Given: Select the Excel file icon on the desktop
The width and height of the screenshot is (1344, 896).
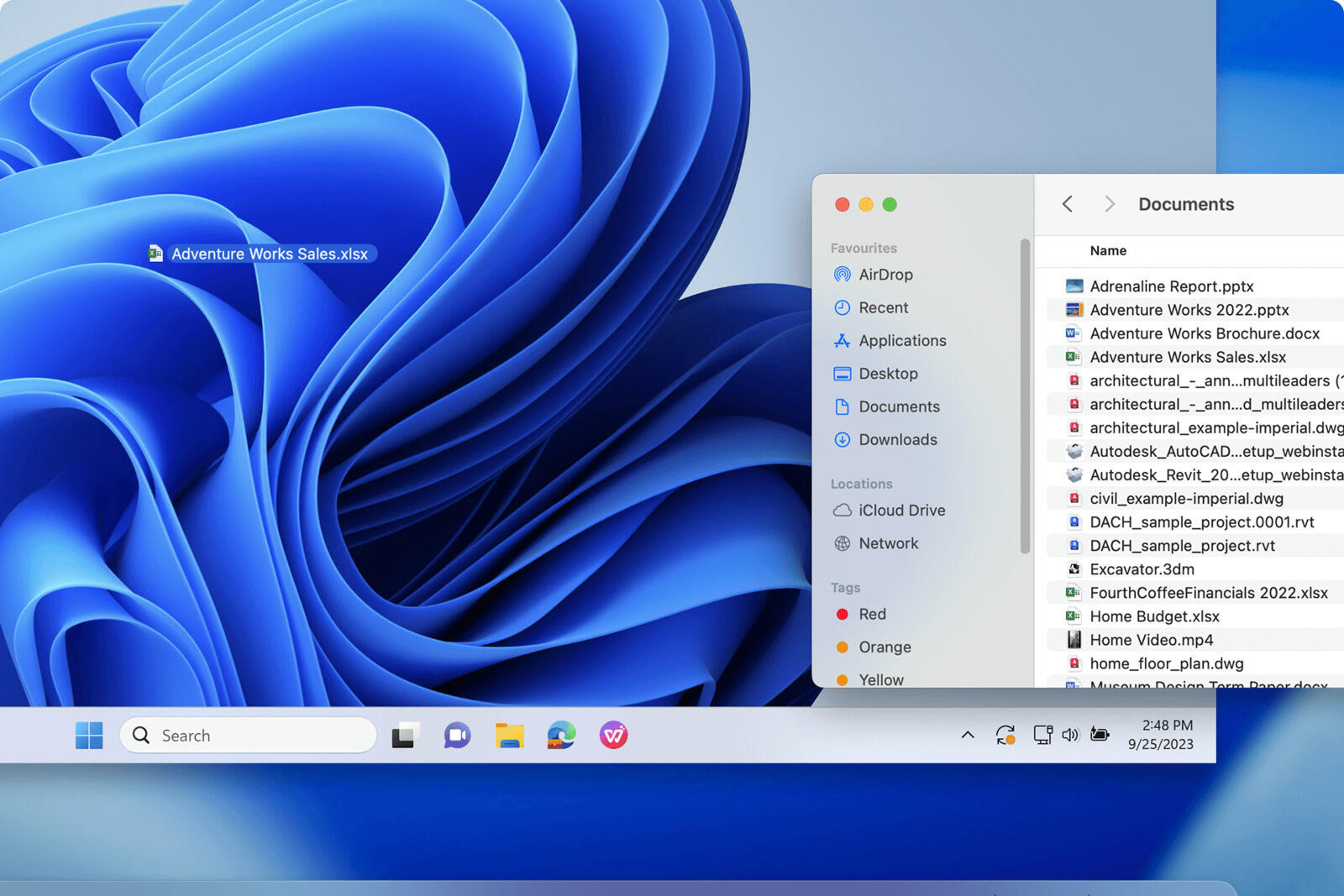Looking at the screenshot, I should pos(155,254).
